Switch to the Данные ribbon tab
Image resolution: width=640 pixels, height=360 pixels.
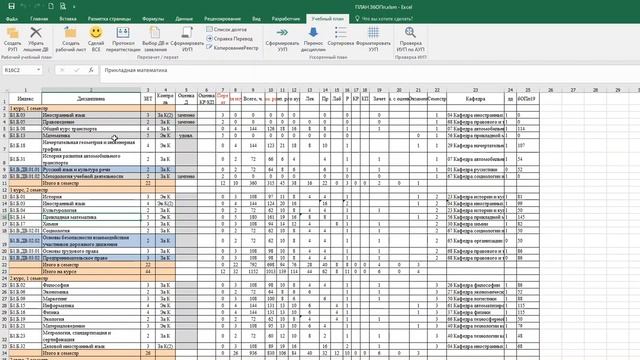click(x=184, y=19)
